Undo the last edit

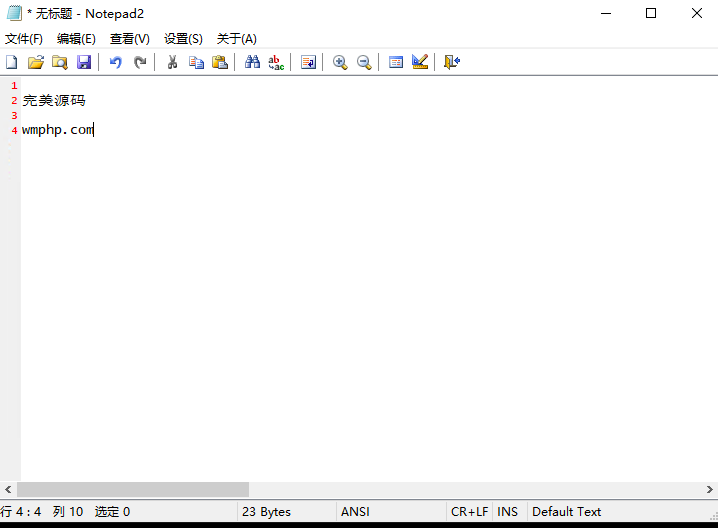coord(115,62)
